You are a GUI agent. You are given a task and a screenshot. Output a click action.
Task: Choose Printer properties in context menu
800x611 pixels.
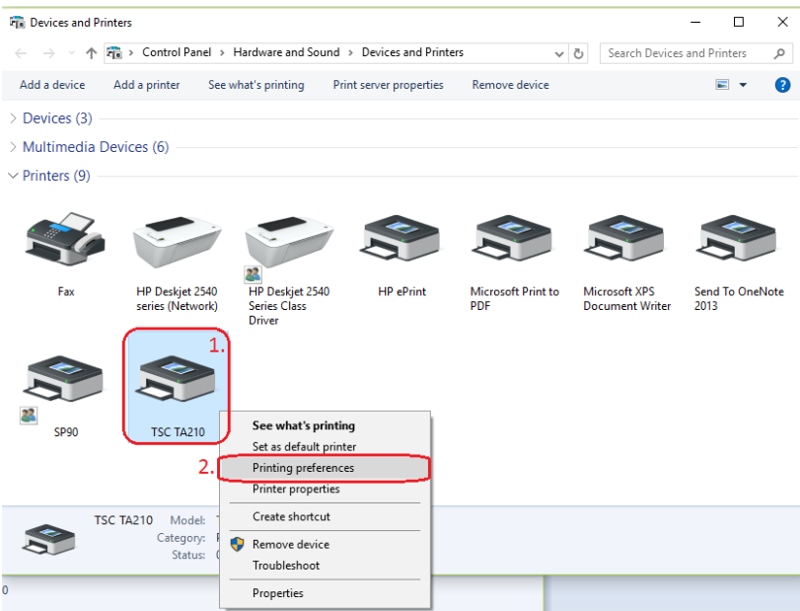(x=296, y=489)
